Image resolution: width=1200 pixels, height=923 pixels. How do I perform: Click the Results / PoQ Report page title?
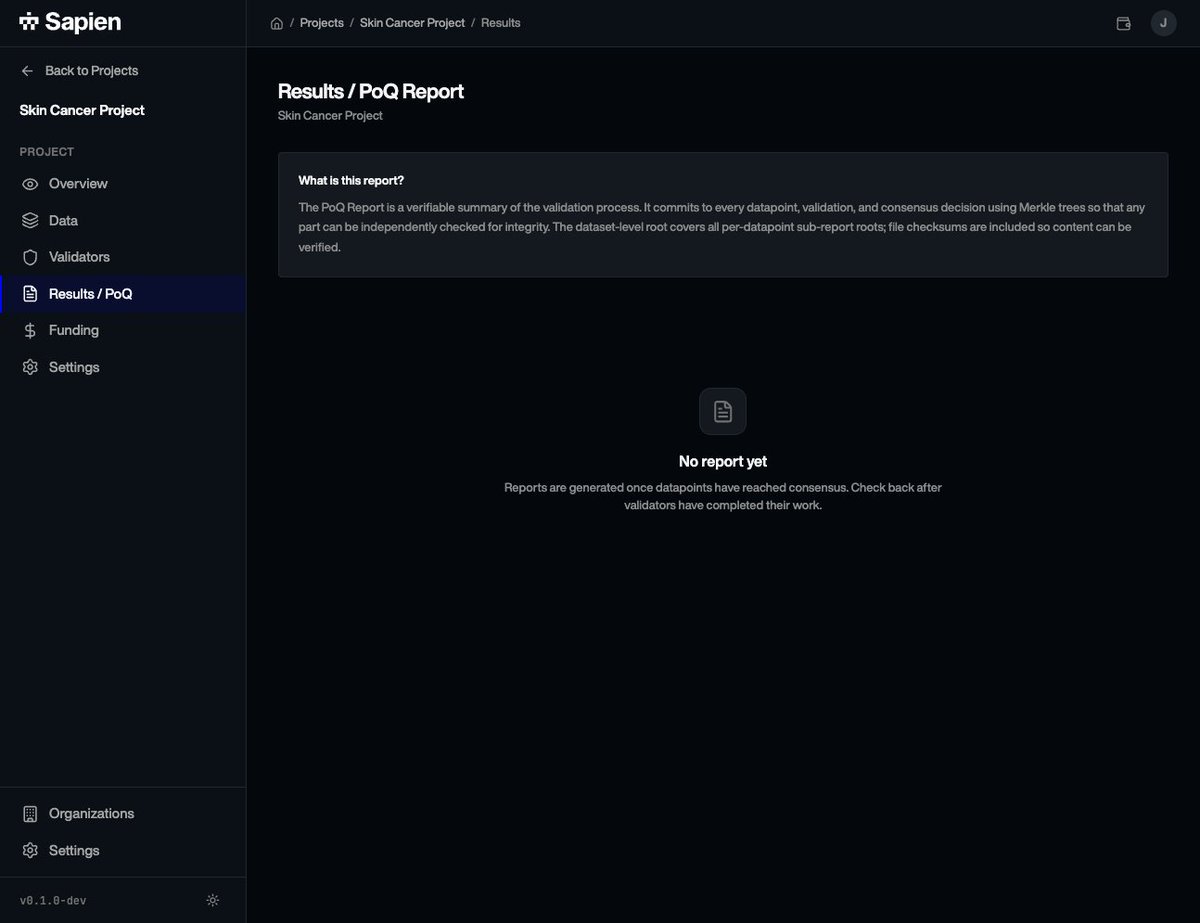click(371, 91)
